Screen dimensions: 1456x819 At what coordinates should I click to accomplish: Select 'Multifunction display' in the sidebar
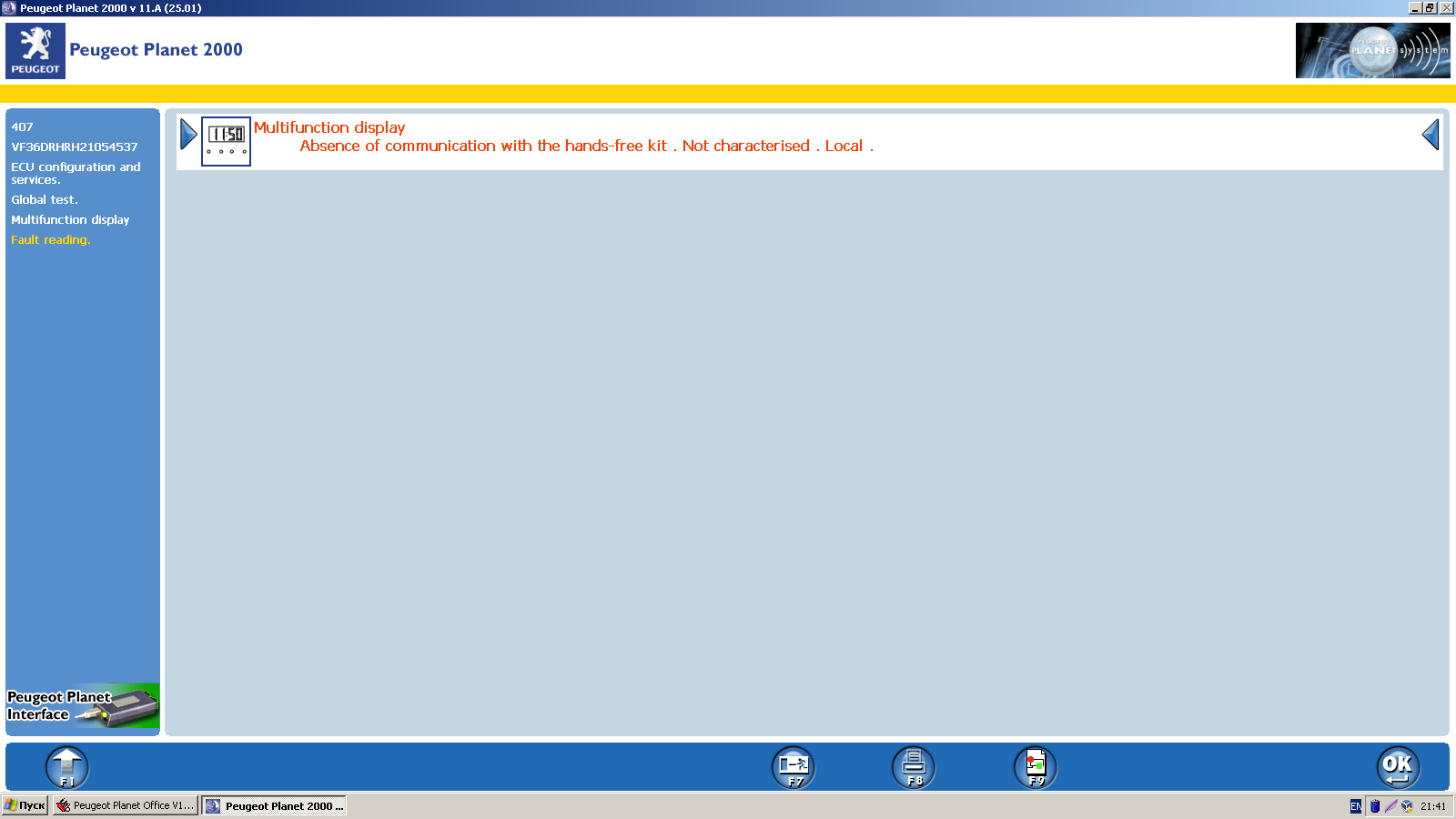click(70, 220)
